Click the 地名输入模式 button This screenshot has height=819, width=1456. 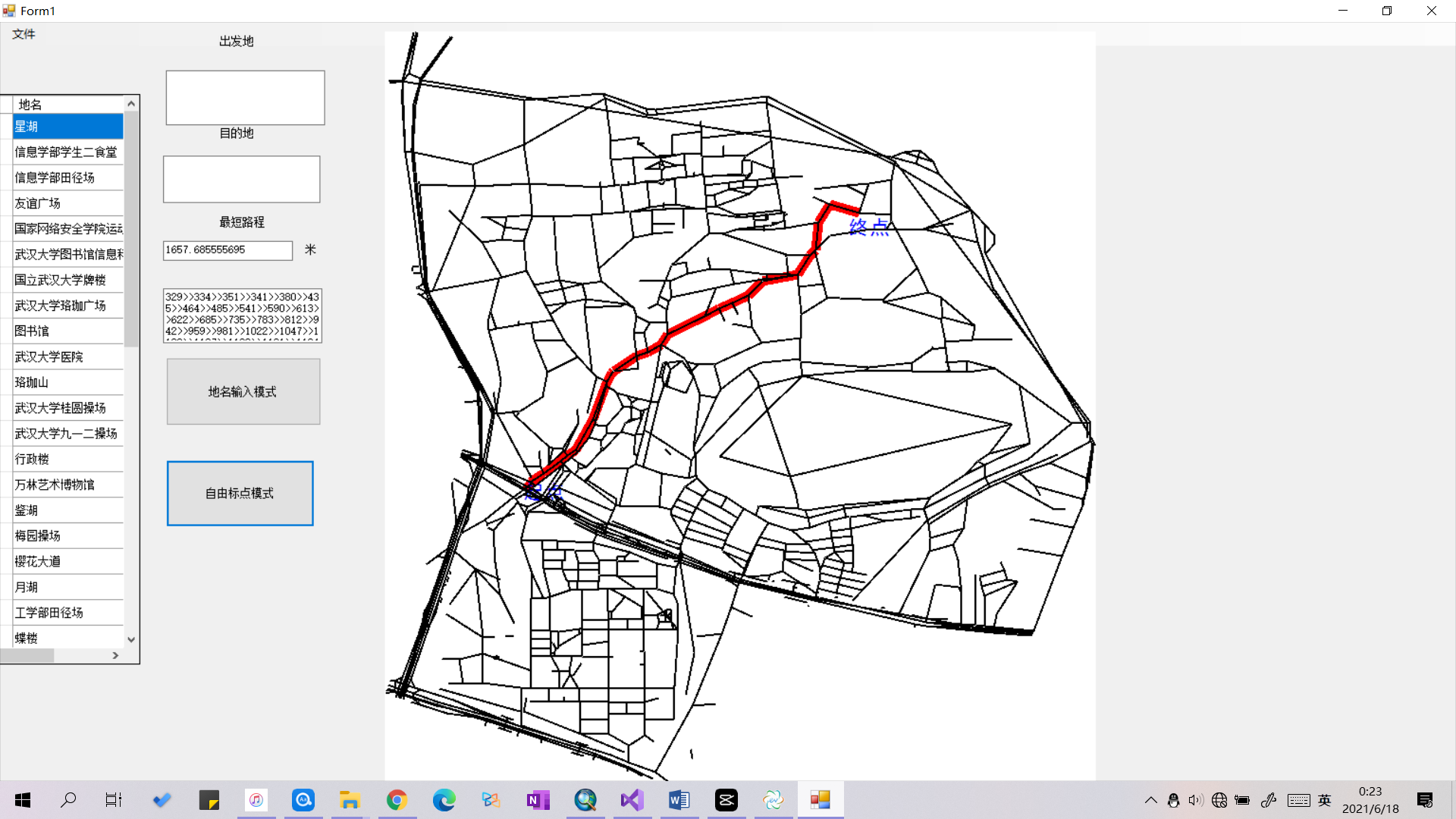(x=243, y=391)
